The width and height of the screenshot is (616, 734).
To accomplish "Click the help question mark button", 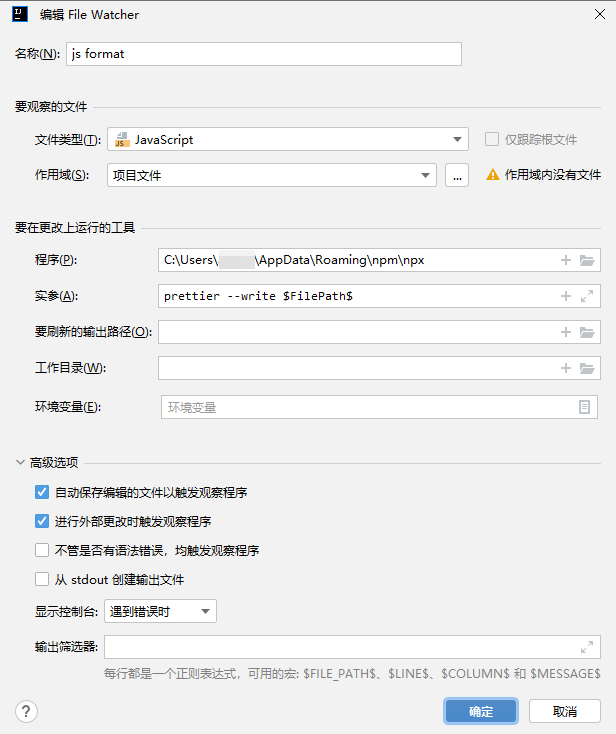I will tap(26, 711).
